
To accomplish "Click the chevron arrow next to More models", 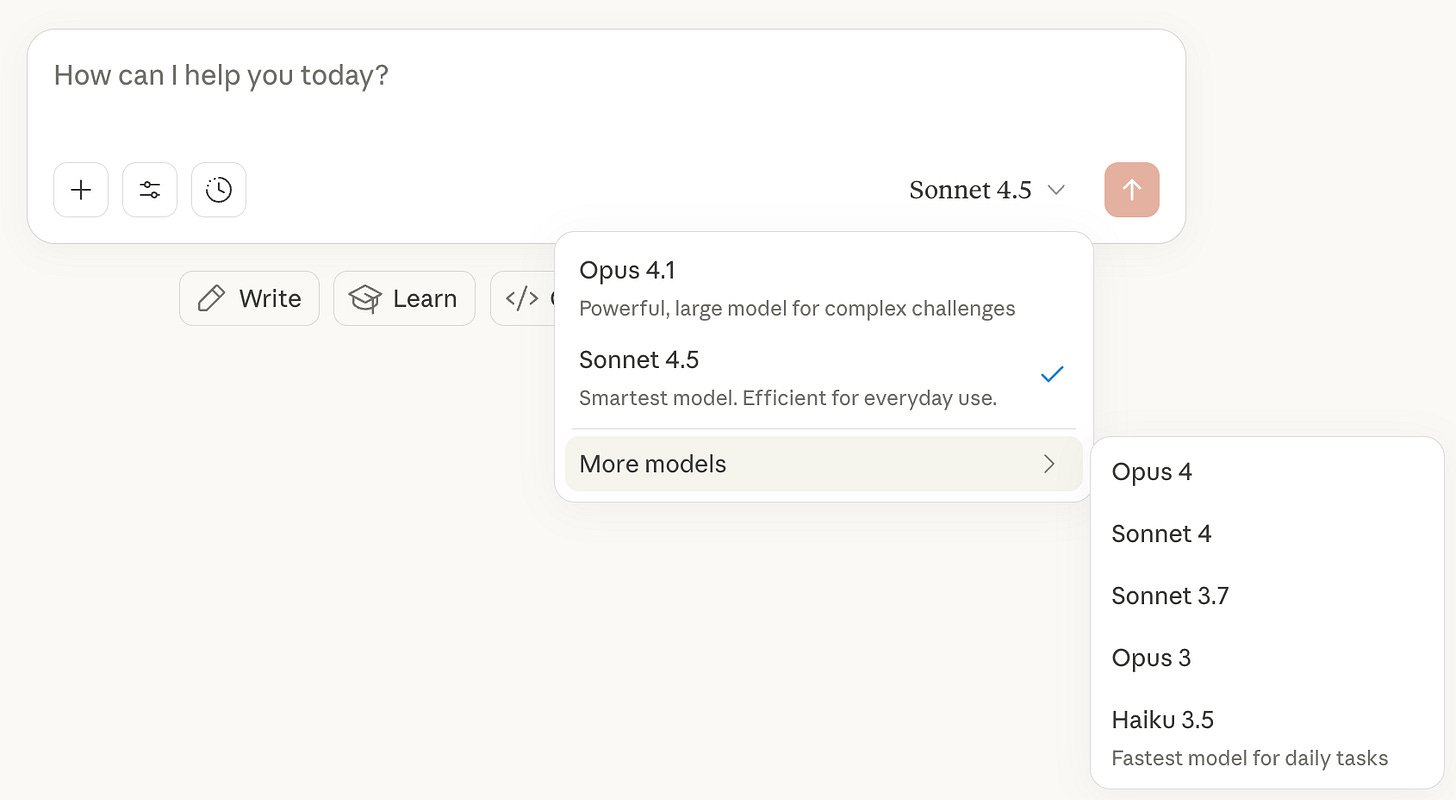I will (x=1049, y=464).
